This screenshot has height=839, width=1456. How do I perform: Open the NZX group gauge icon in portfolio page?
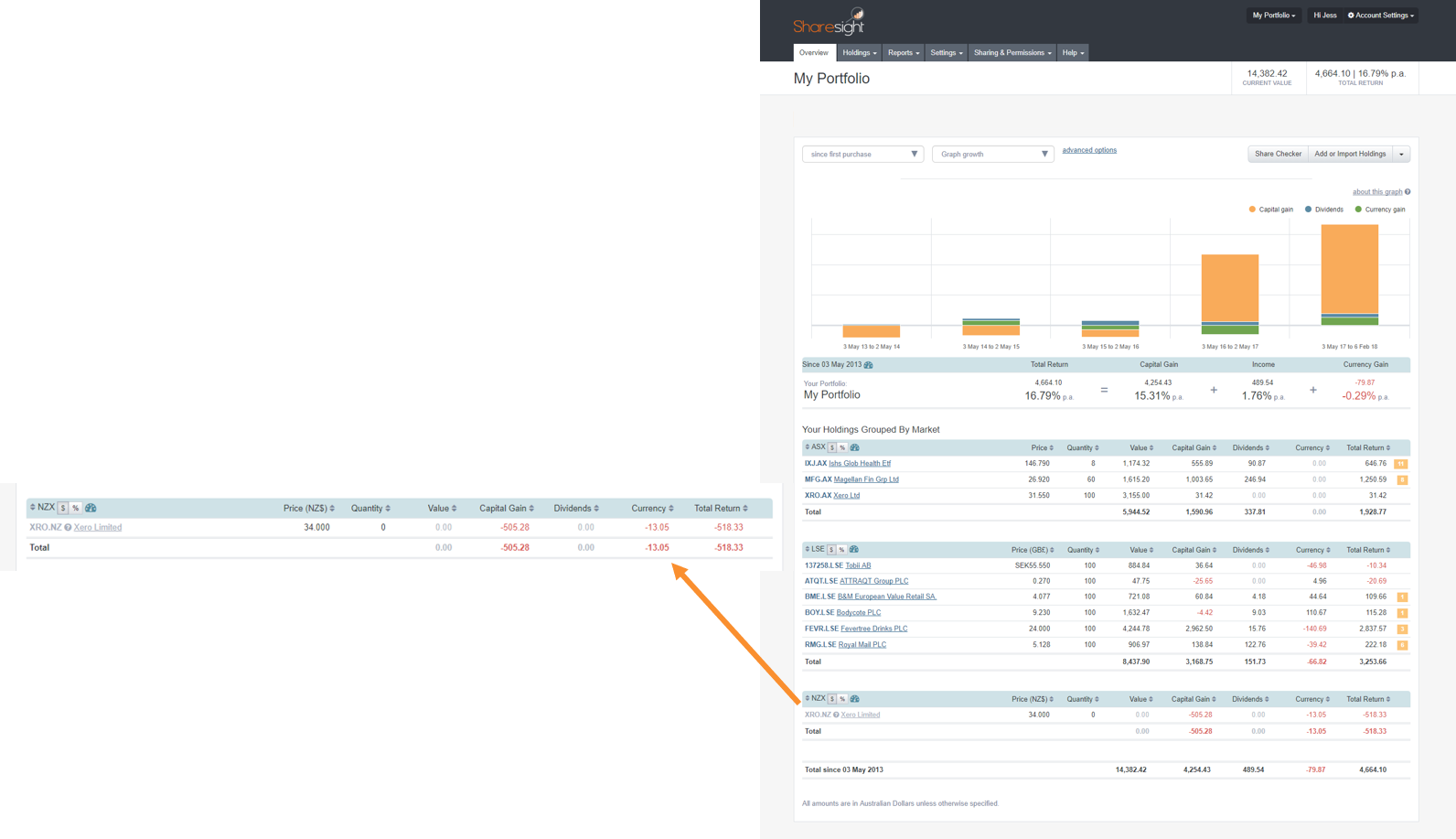[854, 699]
